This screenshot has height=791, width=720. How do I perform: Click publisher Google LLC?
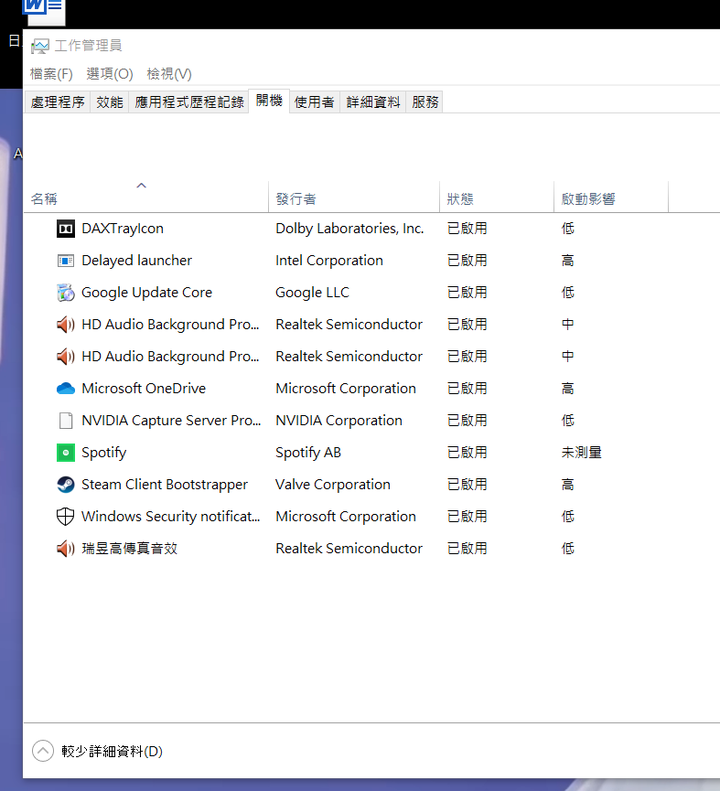click(x=312, y=293)
